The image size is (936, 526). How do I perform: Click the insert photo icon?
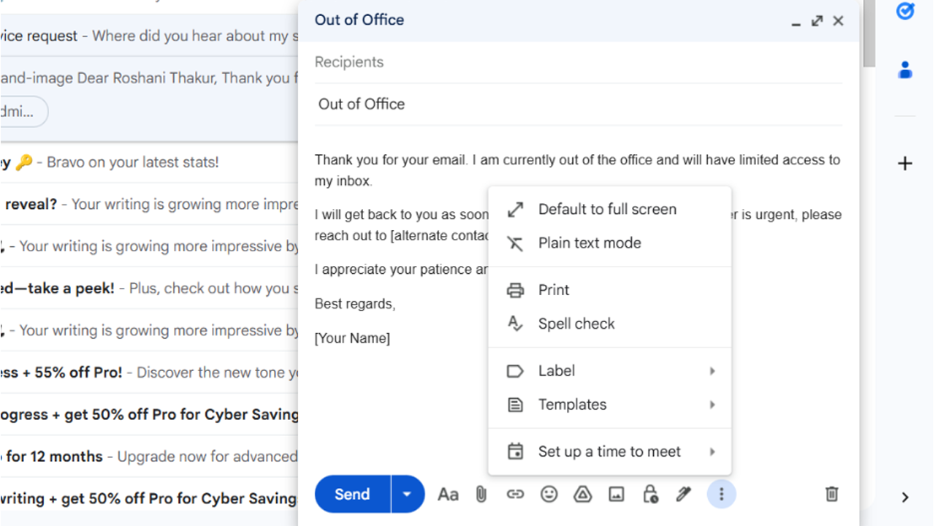click(x=616, y=494)
